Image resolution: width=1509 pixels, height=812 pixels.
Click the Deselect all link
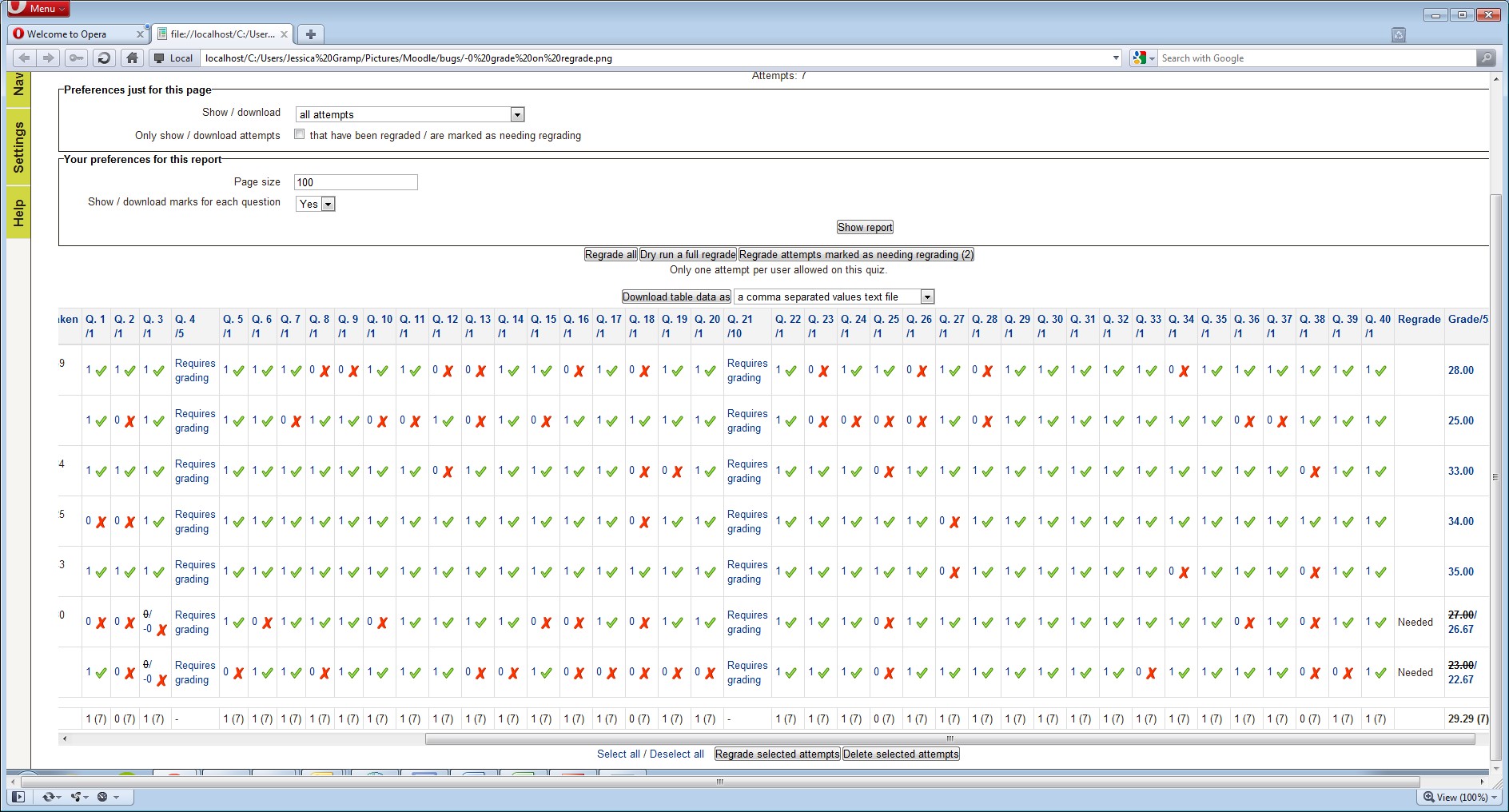pyautogui.click(x=677, y=754)
